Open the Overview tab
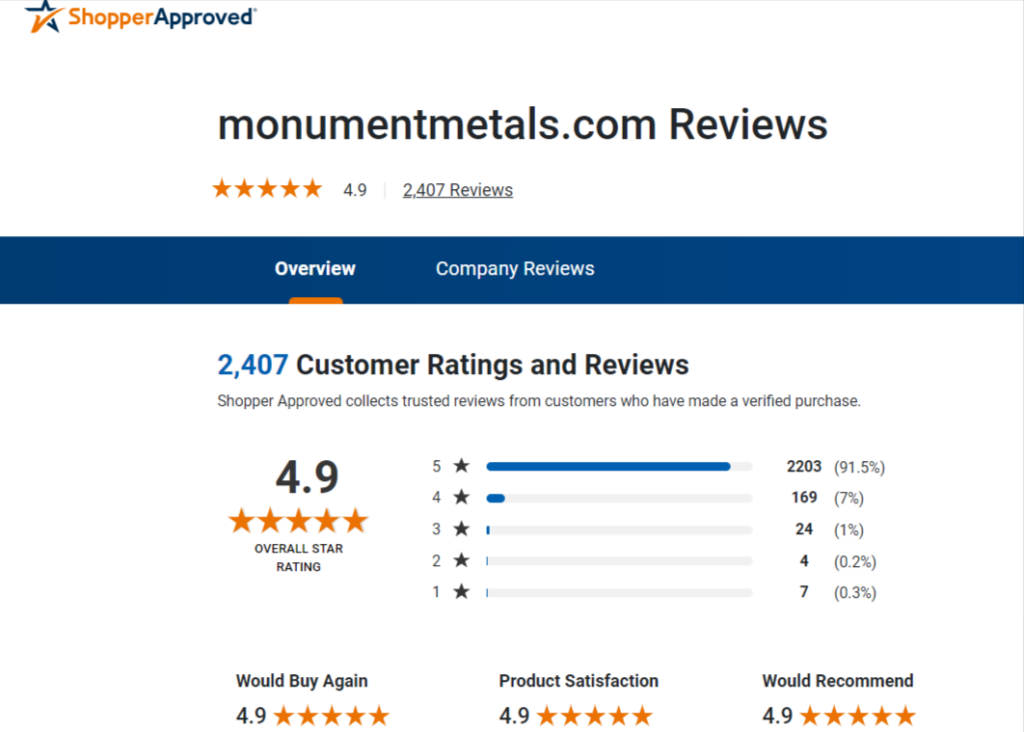 tap(315, 269)
